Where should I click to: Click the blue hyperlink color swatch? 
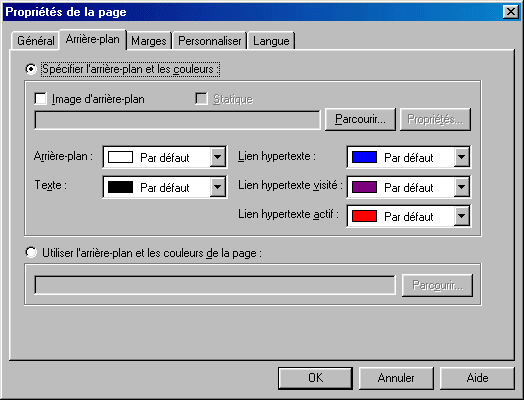pyautogui.click(x=364, y=157)
